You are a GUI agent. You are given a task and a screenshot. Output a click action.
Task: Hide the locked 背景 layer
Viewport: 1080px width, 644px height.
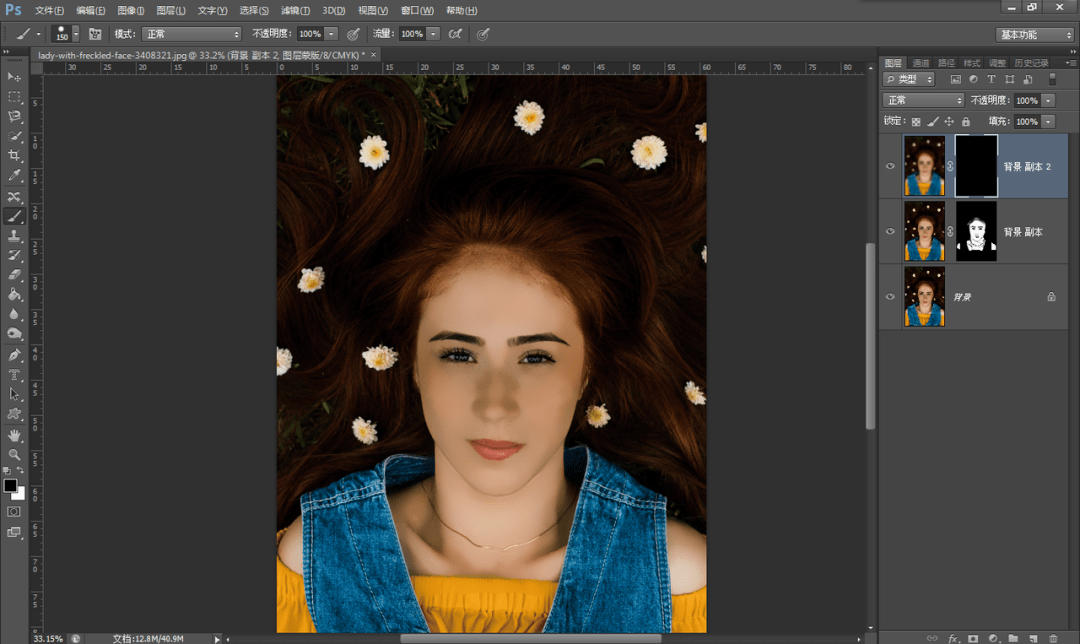[890, 297]
